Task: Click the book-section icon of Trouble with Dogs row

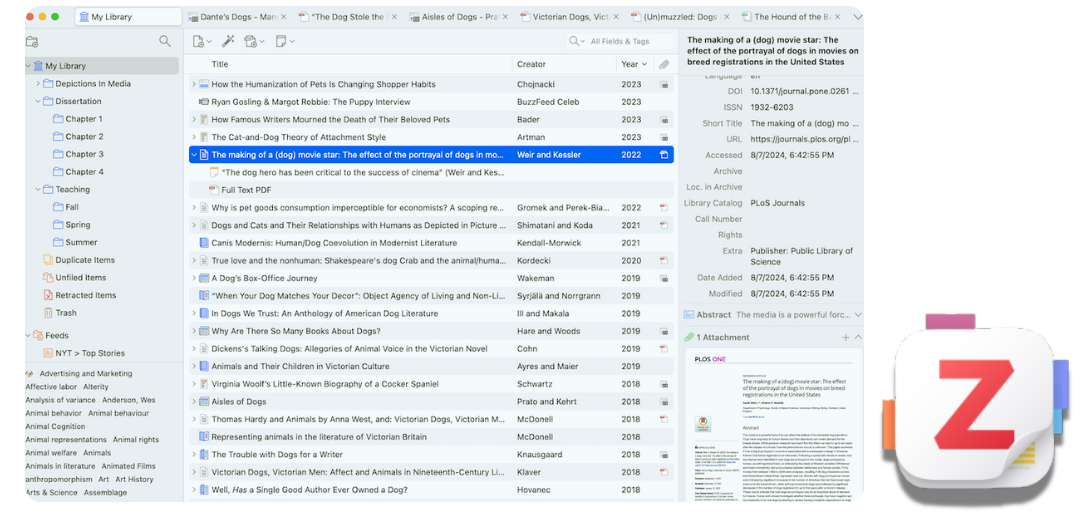Action: (204, 455)
